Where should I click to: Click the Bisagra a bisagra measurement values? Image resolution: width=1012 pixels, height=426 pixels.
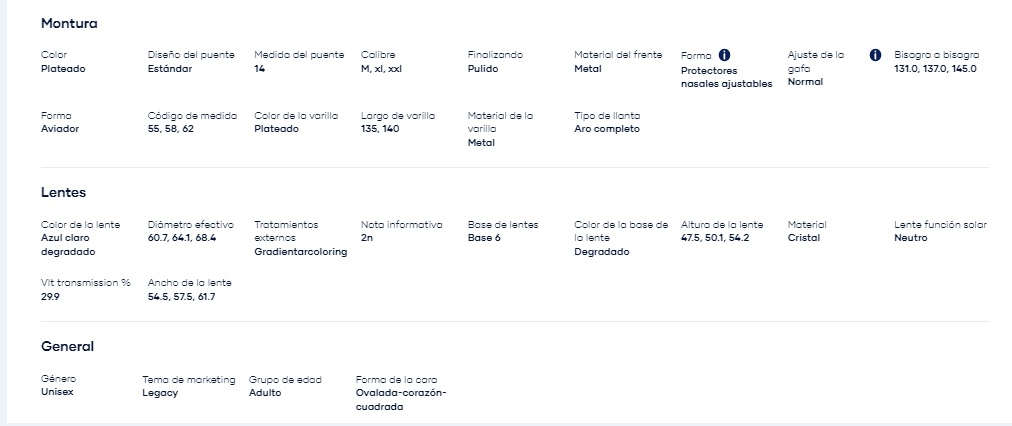[x=935, y=69]
